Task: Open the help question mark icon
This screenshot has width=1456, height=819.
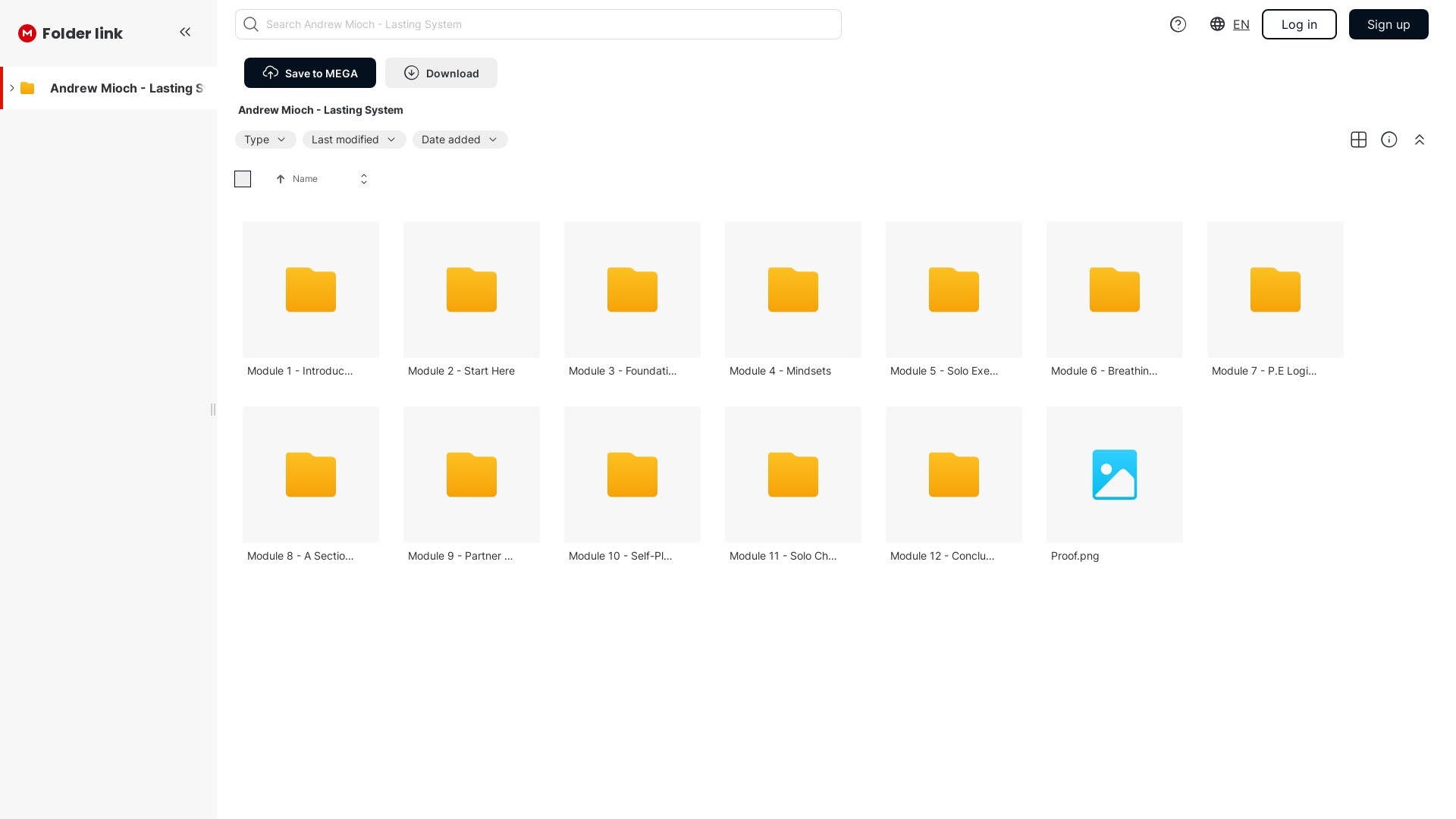Action: [x=1178, y=24]
